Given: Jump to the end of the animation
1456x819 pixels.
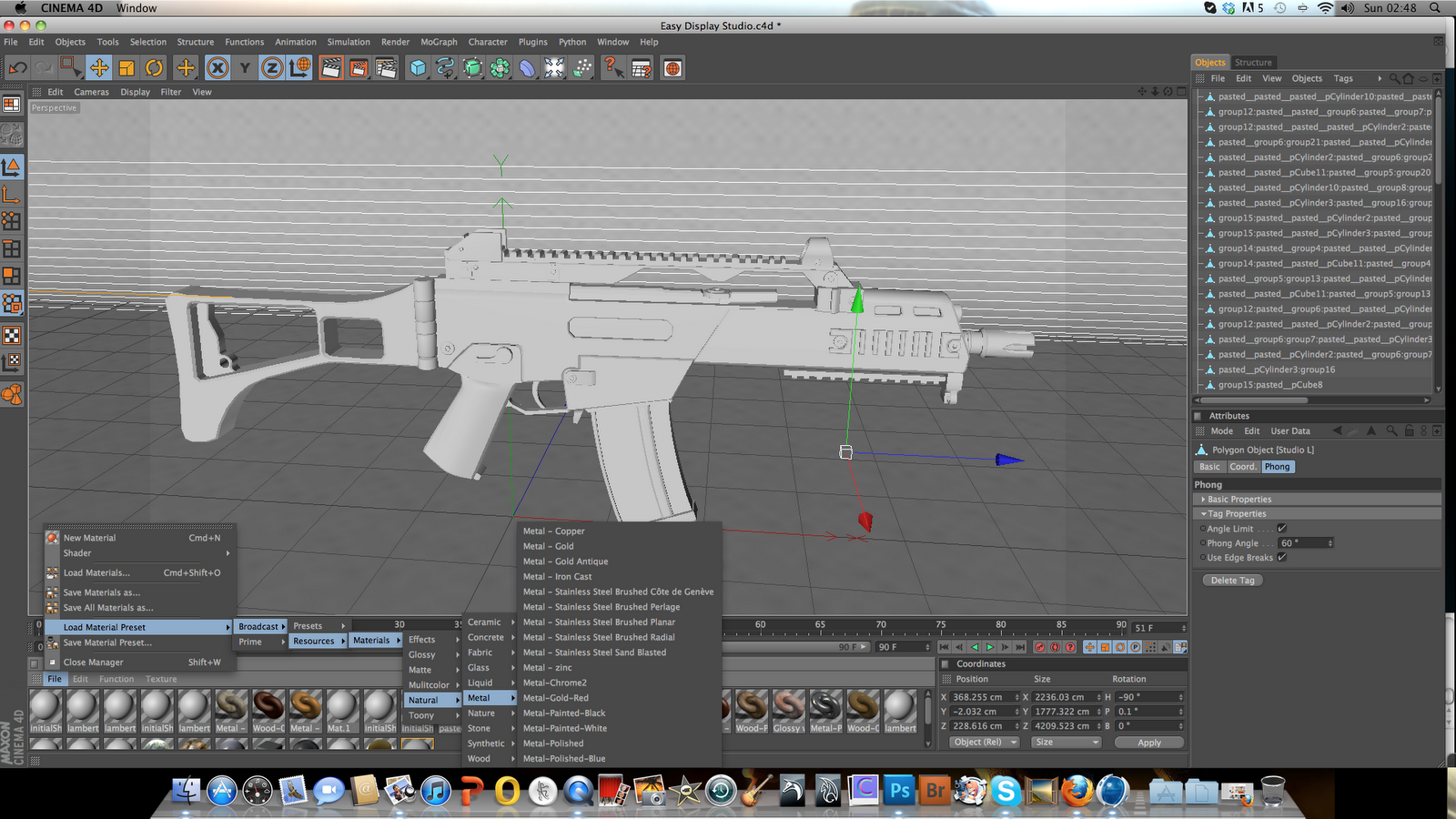Looking at the screenshot, I should point(1020,647).
